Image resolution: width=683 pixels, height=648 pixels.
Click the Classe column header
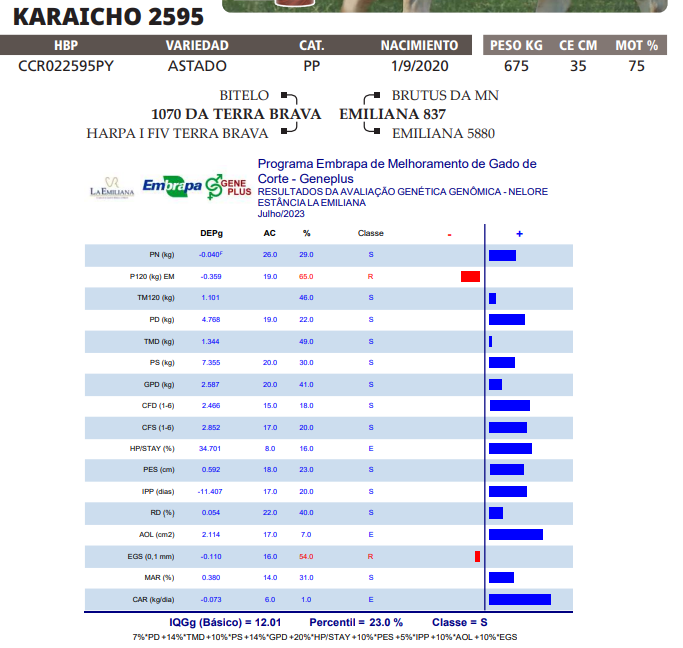[x=370, y=233]
